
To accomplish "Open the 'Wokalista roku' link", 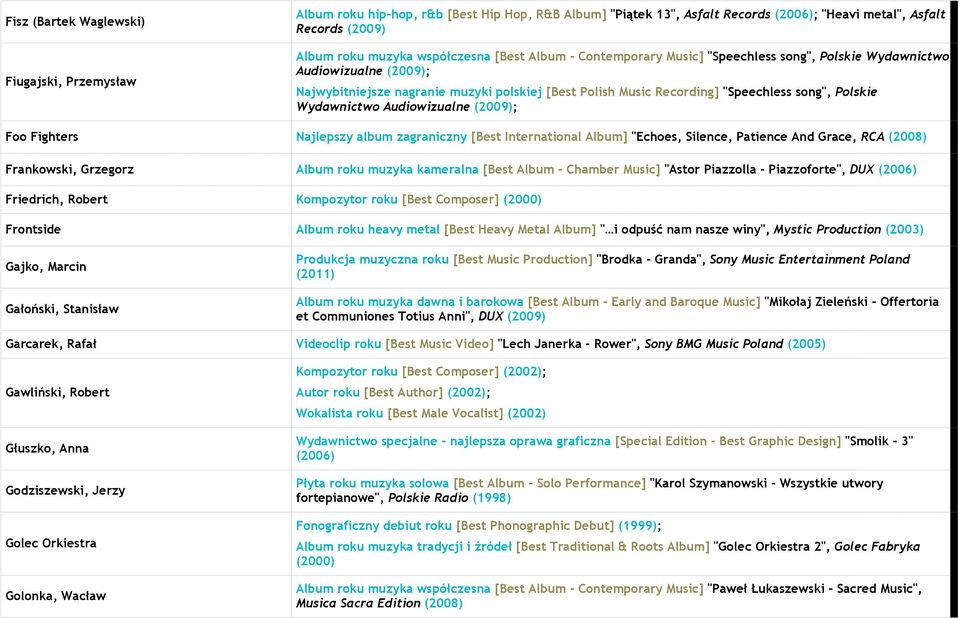I will (x=339, y=413).
